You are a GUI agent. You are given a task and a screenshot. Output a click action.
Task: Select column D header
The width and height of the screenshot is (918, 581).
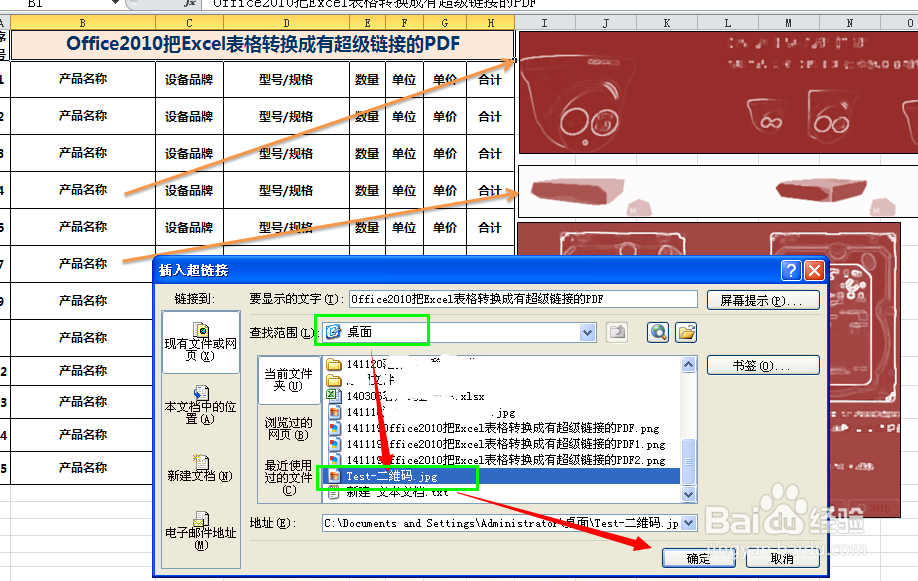pos(286,23)
